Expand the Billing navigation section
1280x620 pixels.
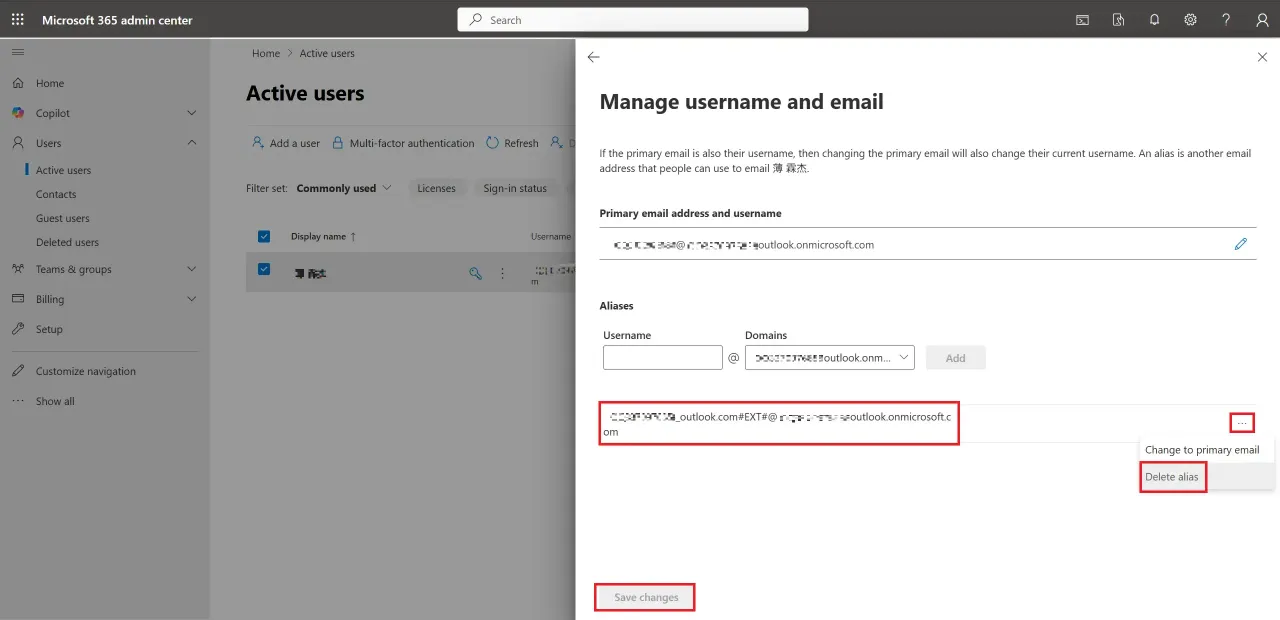[192, 299]
